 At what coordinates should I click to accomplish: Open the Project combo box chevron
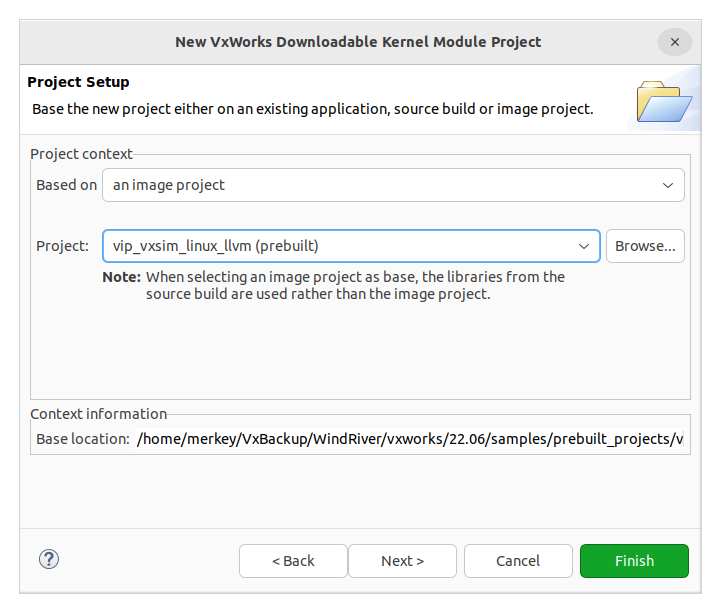[584, 246]
